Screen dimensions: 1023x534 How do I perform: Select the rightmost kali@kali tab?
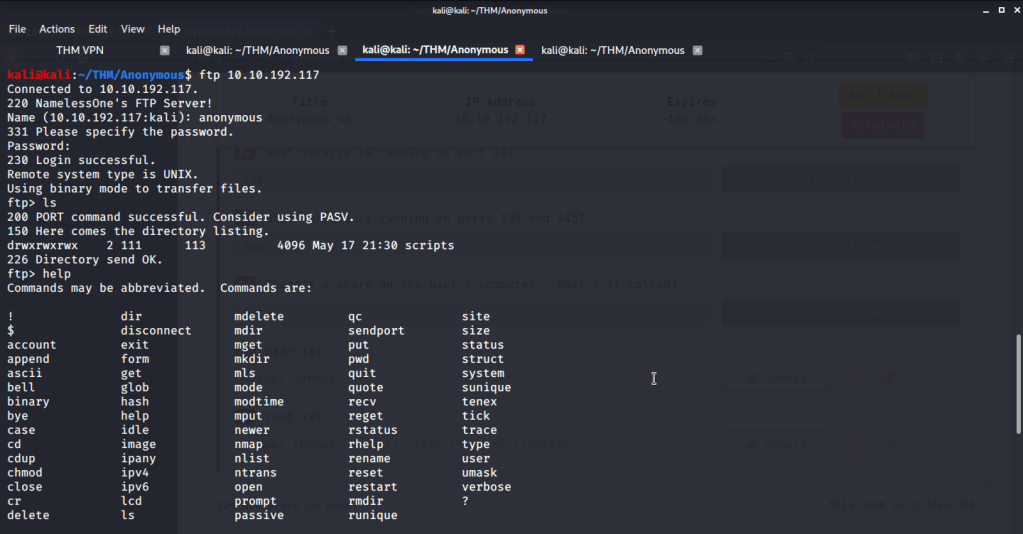click(x=613, y=50)
